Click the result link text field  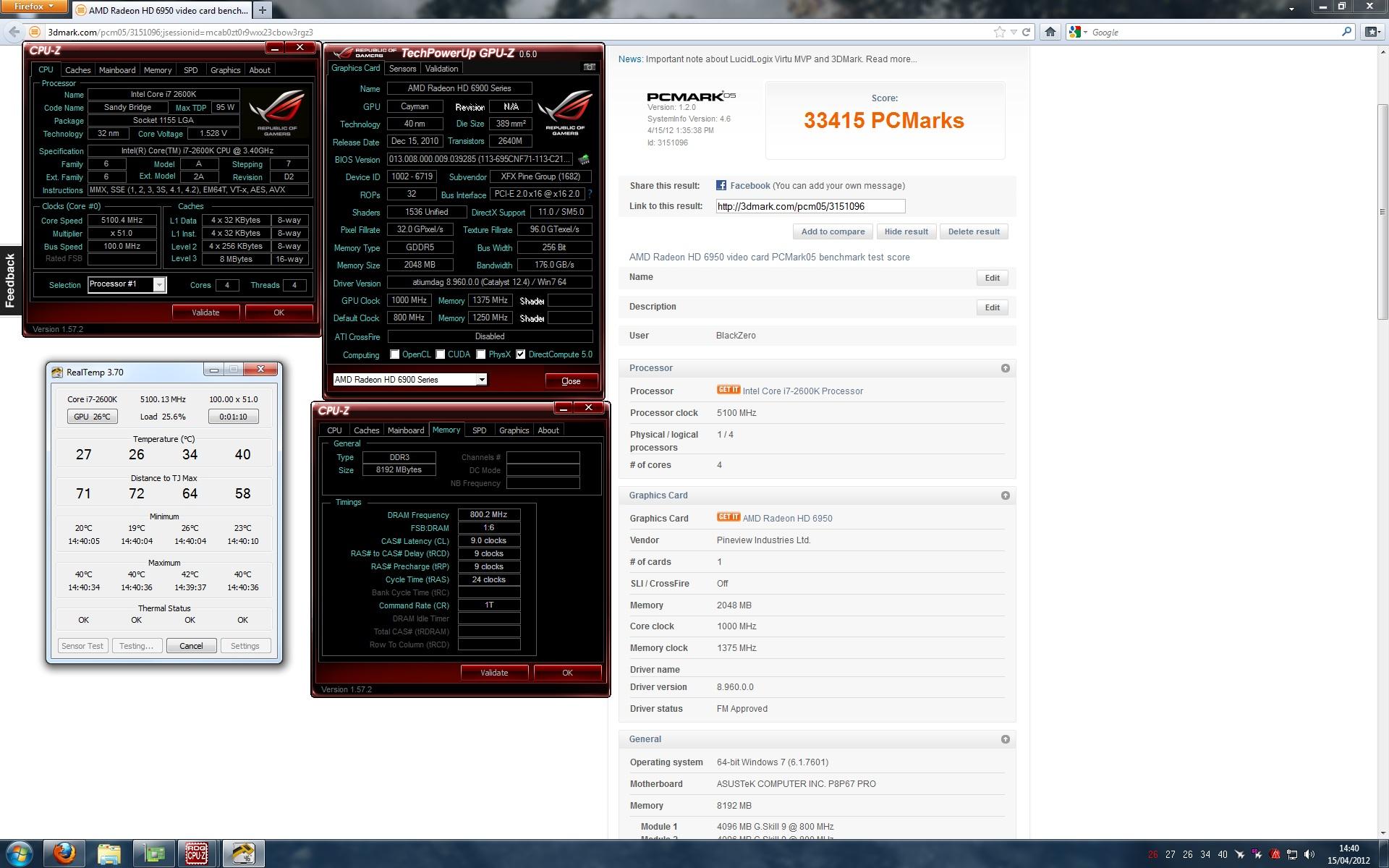(810, 206)
